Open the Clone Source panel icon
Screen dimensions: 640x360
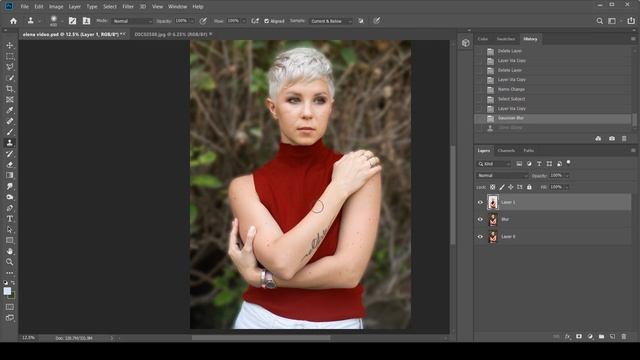tap(86, 21)
